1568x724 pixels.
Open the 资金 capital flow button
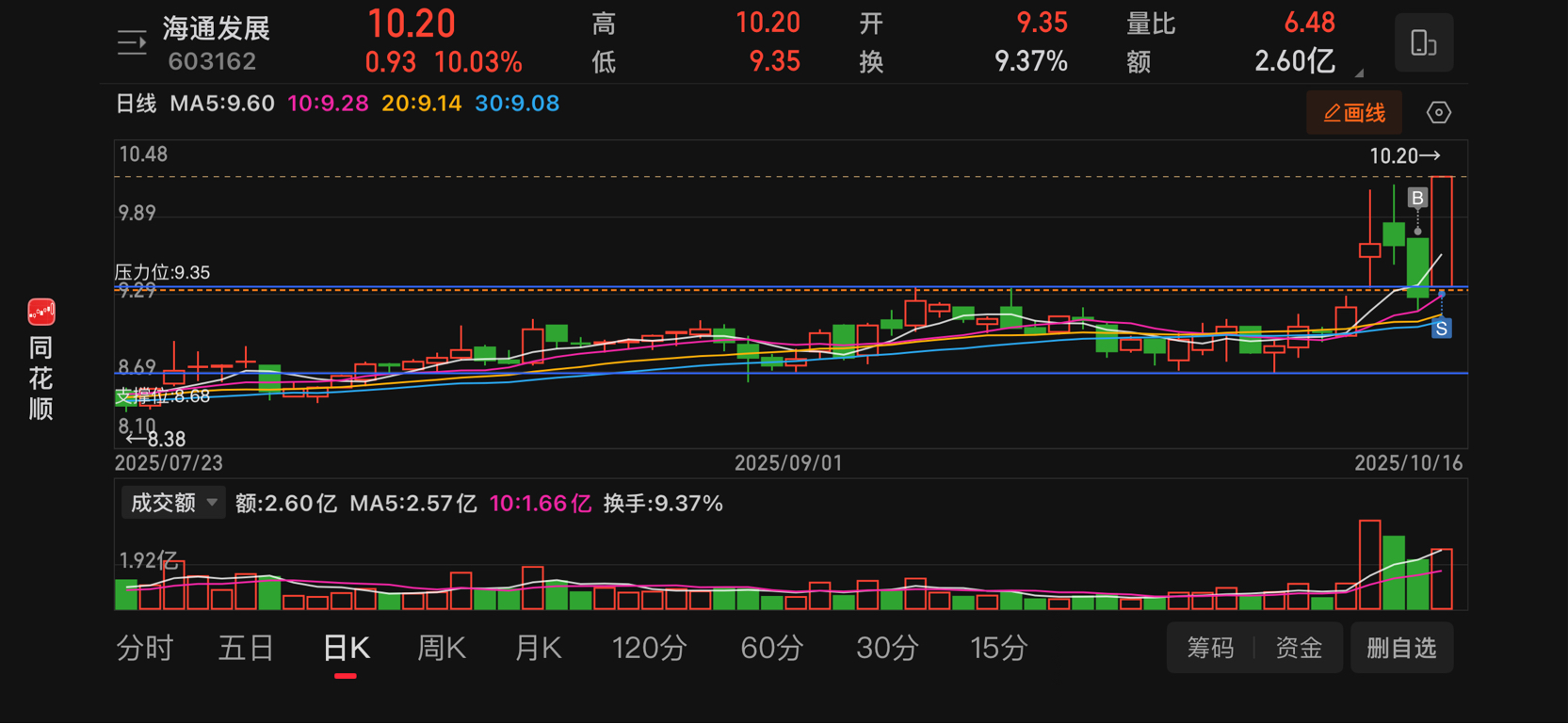pos(1299,648)
